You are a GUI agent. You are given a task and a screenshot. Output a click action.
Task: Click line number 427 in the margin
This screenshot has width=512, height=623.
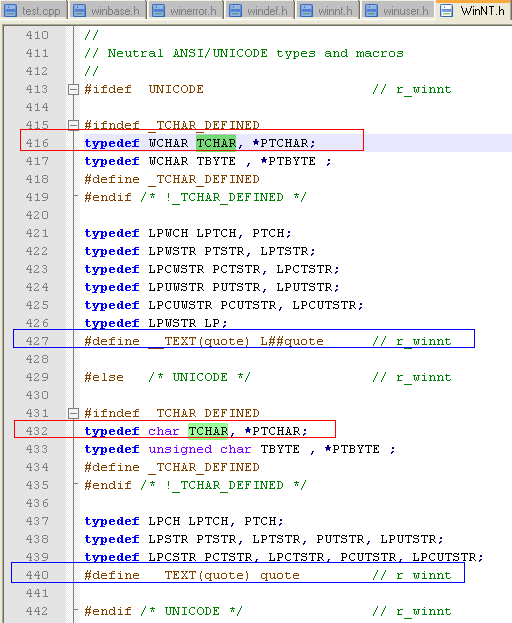[x=37, y=341]
